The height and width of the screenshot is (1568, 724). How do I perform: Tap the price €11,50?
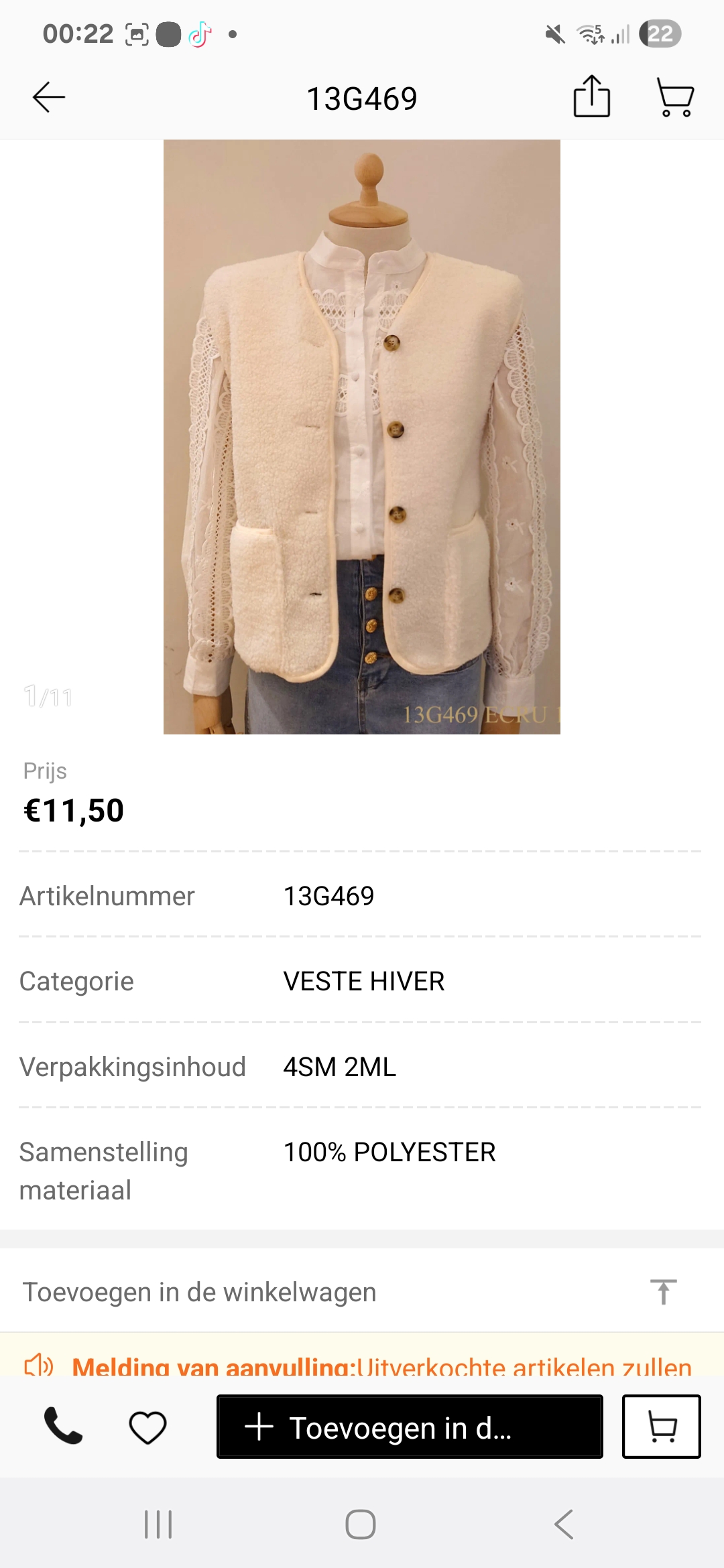[74, 810]
